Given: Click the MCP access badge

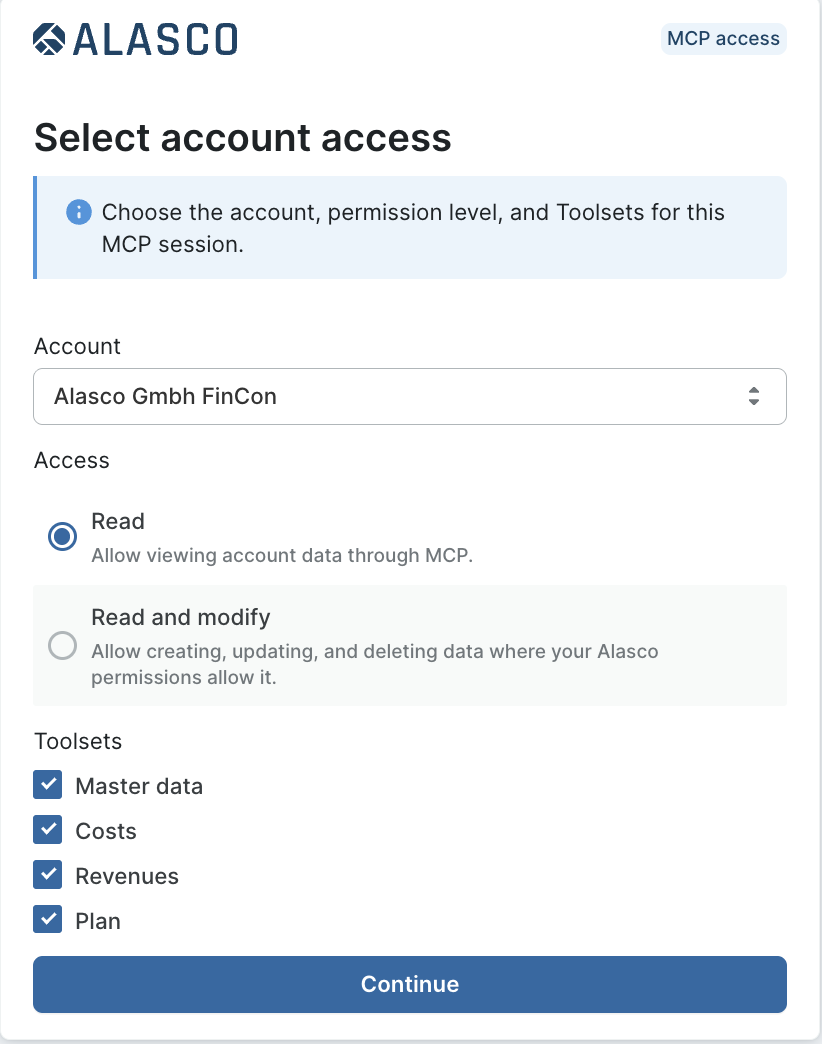Looking at the screenshot, I should point(723,39).
